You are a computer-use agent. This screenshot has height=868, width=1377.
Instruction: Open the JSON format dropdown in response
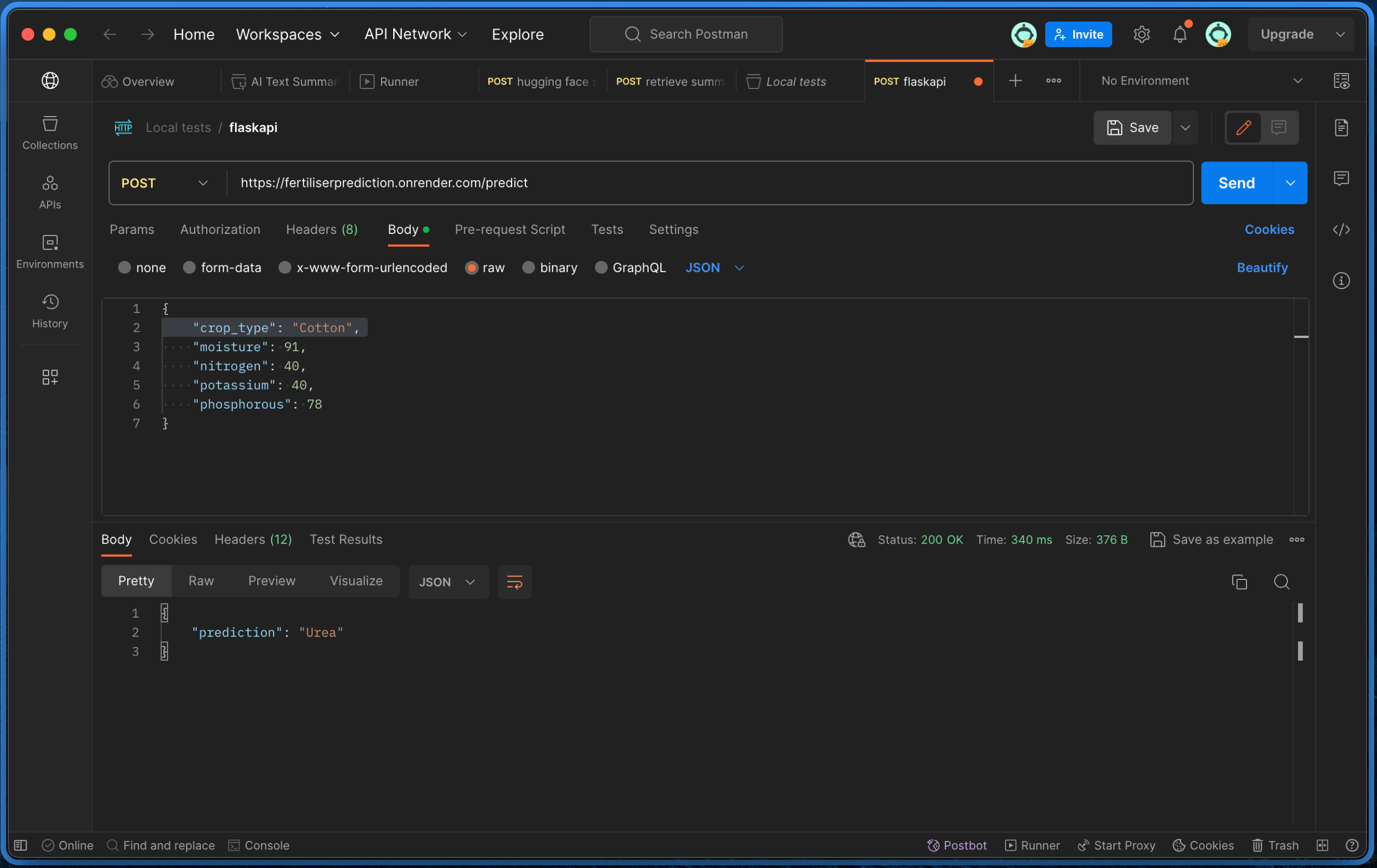[448, 582]
